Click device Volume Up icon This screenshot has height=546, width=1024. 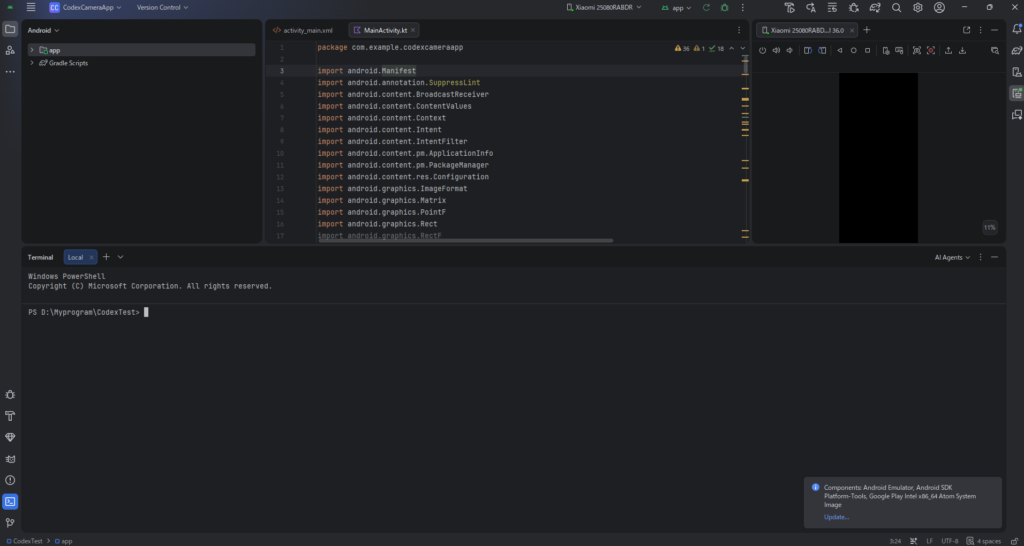click(776, 50)
